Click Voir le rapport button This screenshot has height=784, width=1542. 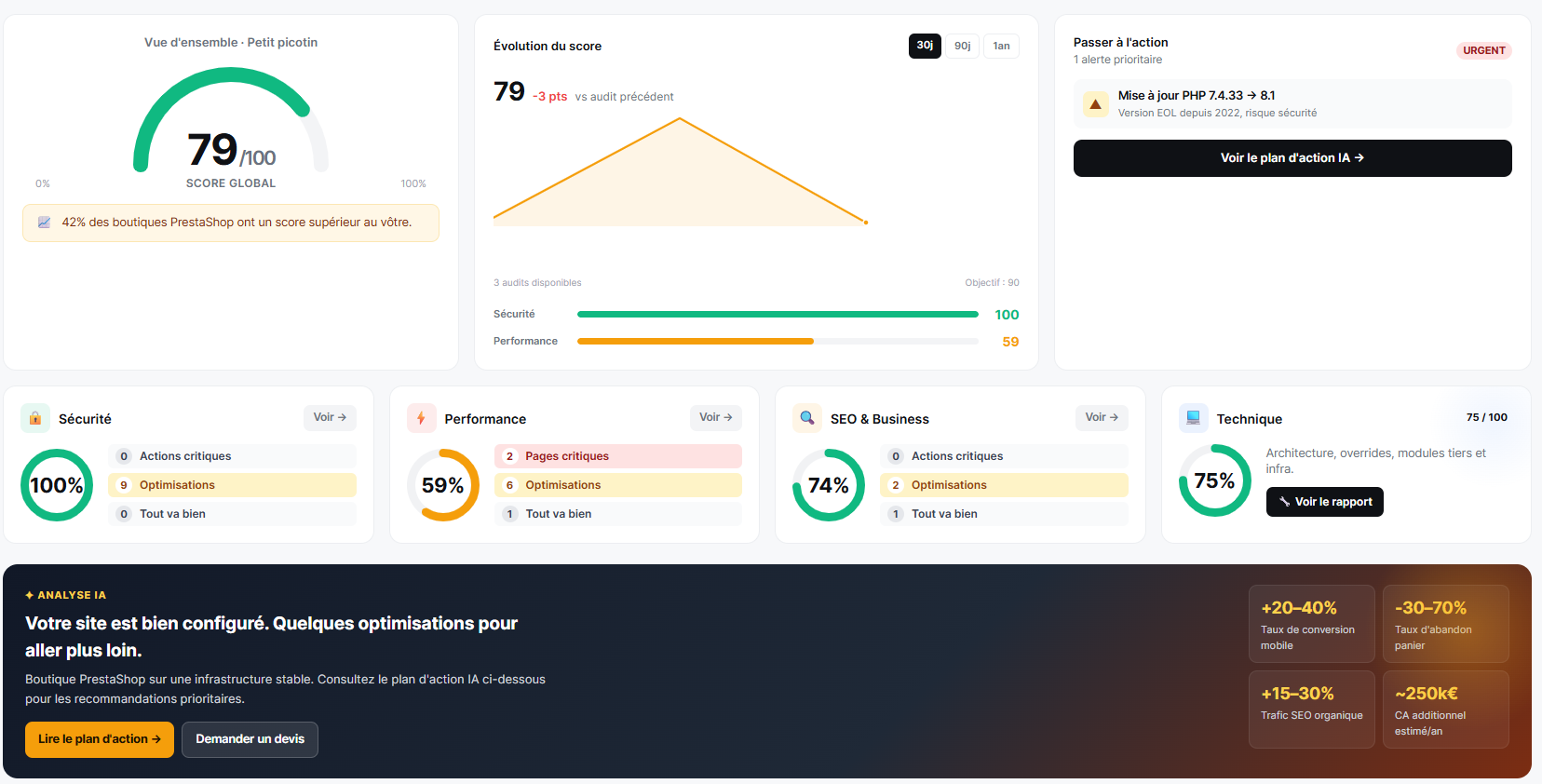point(1325,502)
